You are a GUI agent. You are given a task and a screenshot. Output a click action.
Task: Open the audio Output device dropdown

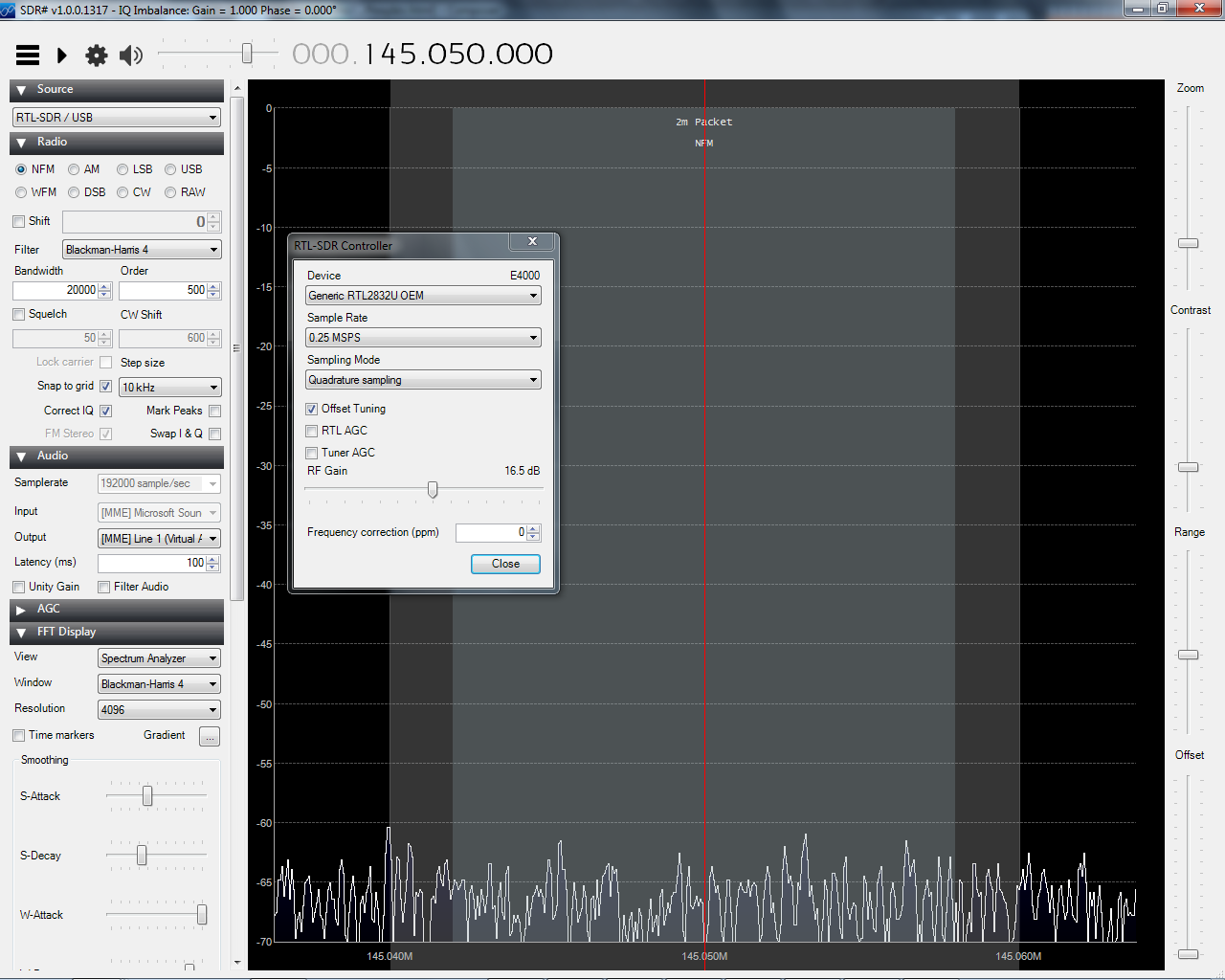coord(159,539)
